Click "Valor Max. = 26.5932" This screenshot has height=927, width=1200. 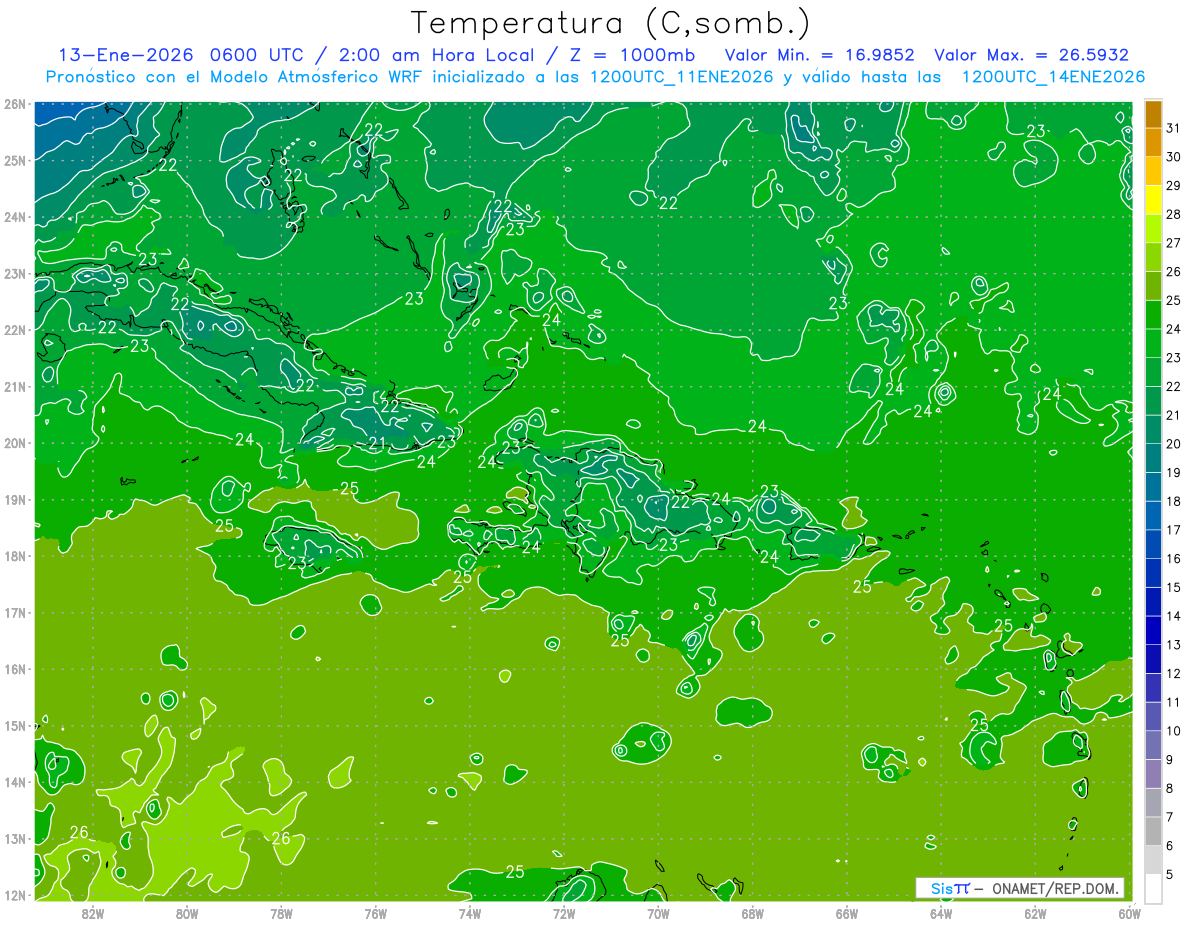[1032, 55]
